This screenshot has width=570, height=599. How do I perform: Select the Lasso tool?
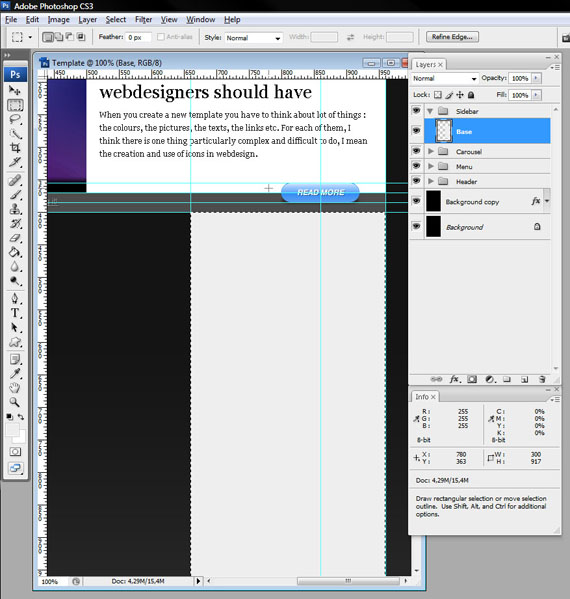click(15, 120)
